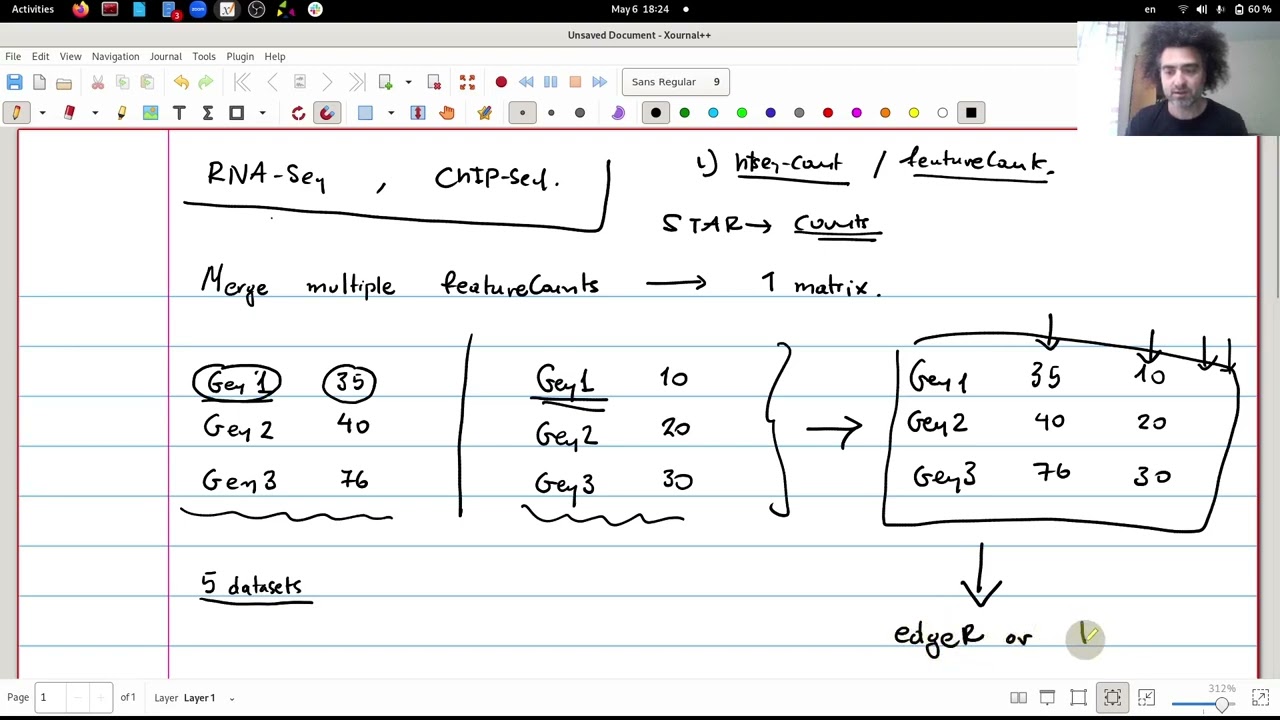Seek audio backward with the rewind button

(526, 82)
